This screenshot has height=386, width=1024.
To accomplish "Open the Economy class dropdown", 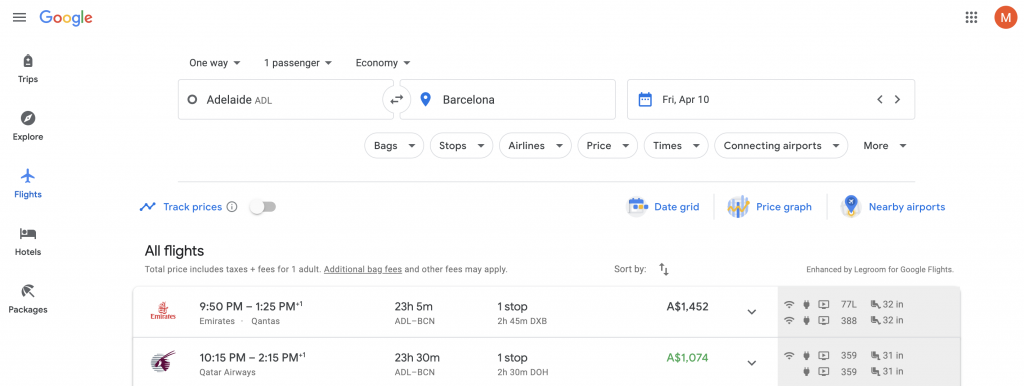I will (x=383, y=63).
